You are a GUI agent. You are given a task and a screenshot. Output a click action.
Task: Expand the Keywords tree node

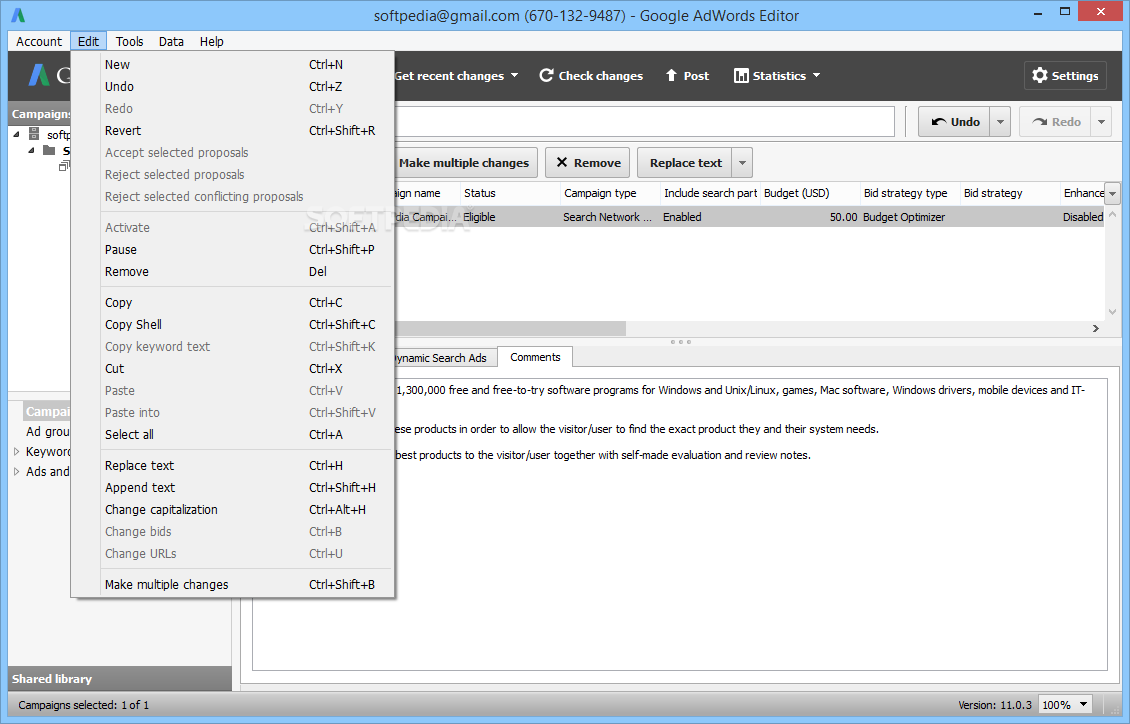(17, 452)
